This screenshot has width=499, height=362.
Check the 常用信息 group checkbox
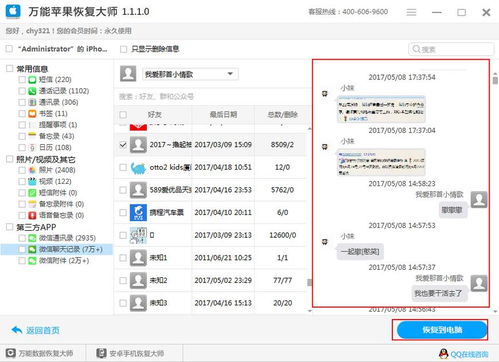[10, 68]
